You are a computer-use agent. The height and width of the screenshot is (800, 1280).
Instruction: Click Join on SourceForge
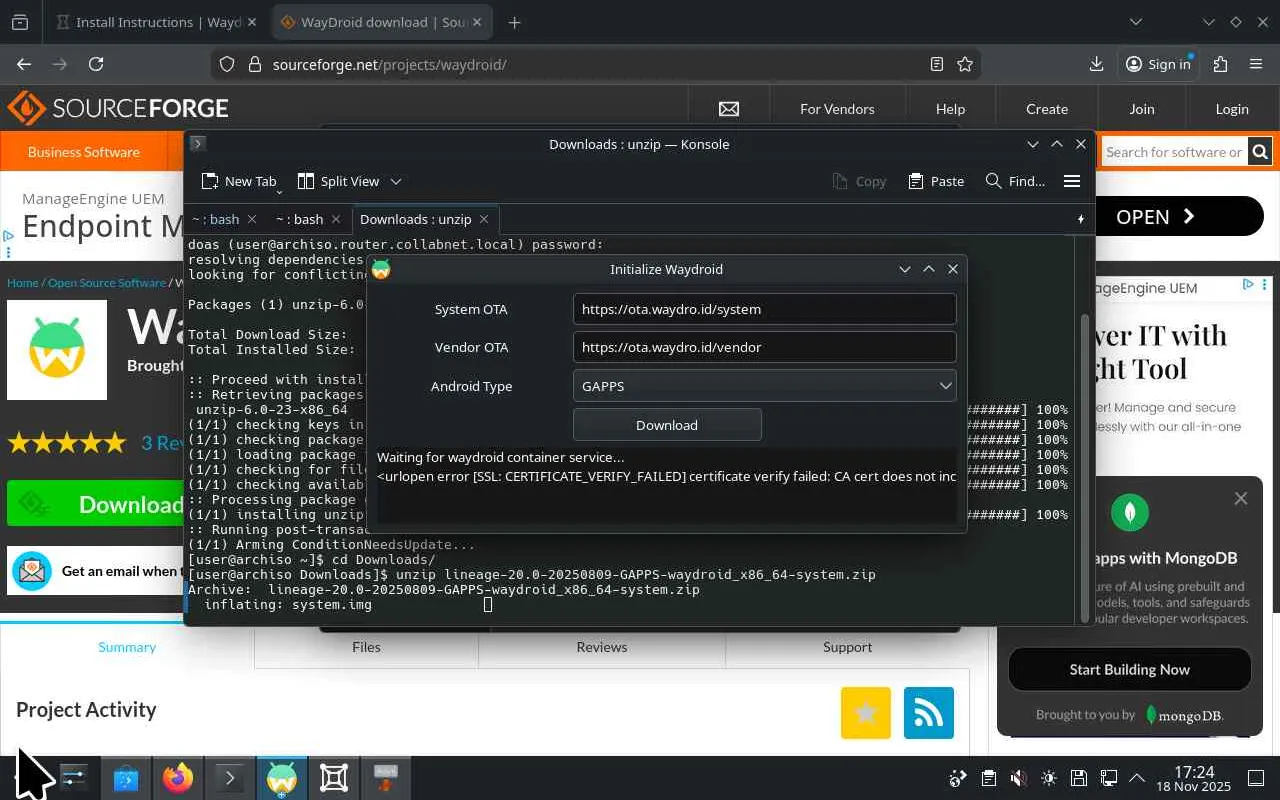pos(1142,109)
